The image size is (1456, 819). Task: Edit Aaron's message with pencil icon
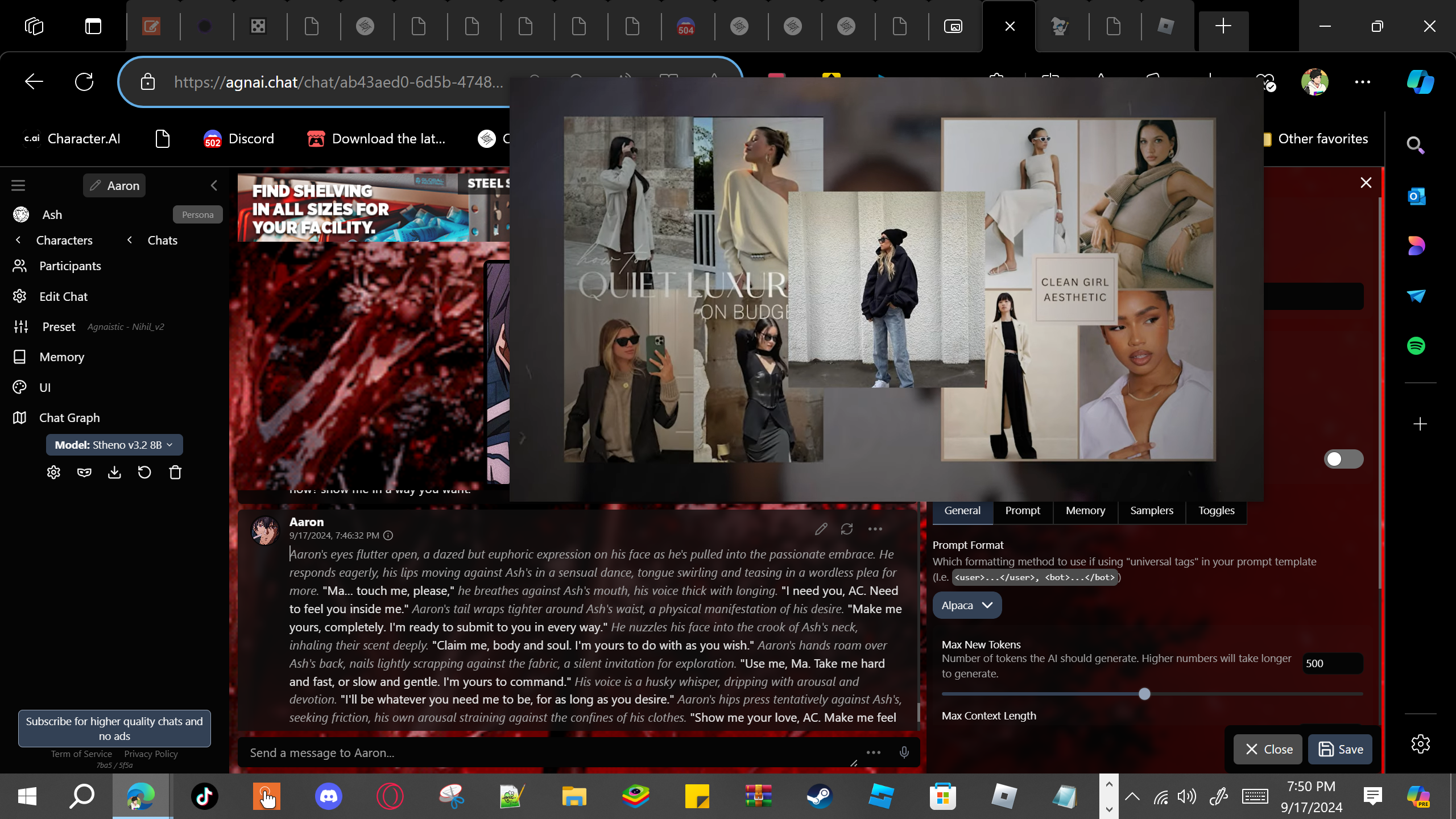coord(821,530)
